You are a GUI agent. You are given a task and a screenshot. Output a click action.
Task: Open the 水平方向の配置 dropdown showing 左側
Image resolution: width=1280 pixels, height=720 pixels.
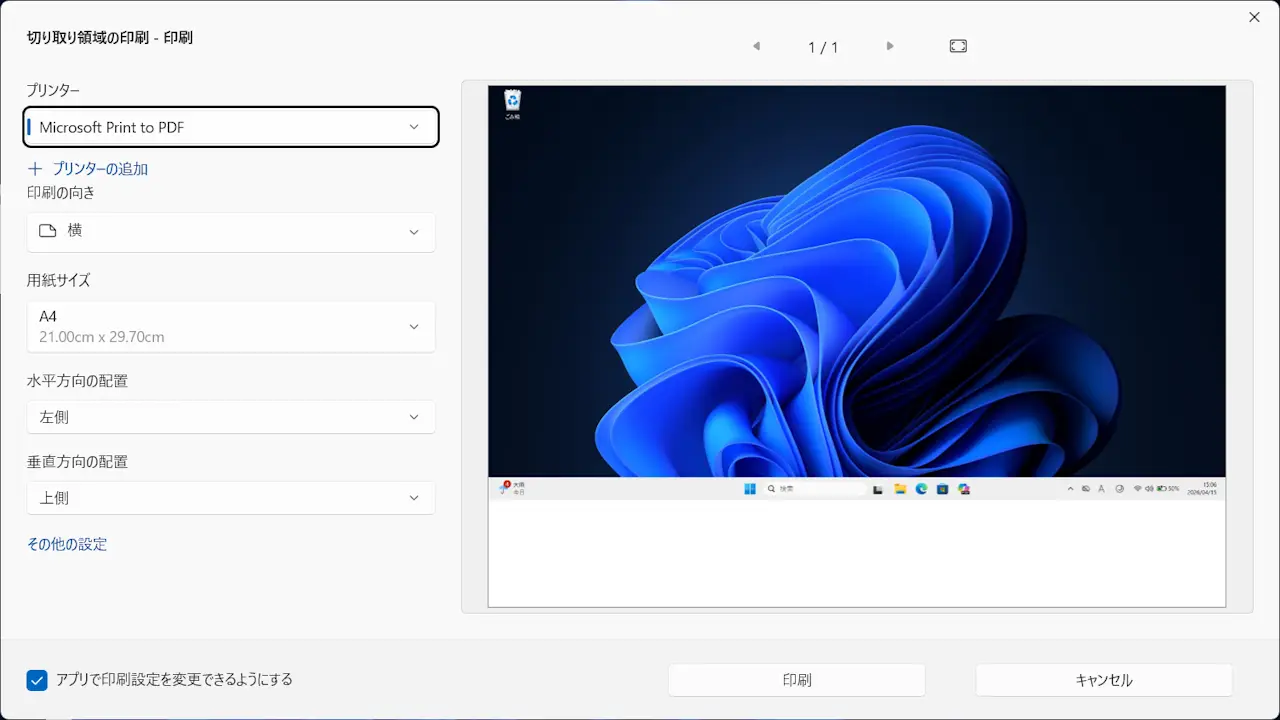click(x=231, y=417)
